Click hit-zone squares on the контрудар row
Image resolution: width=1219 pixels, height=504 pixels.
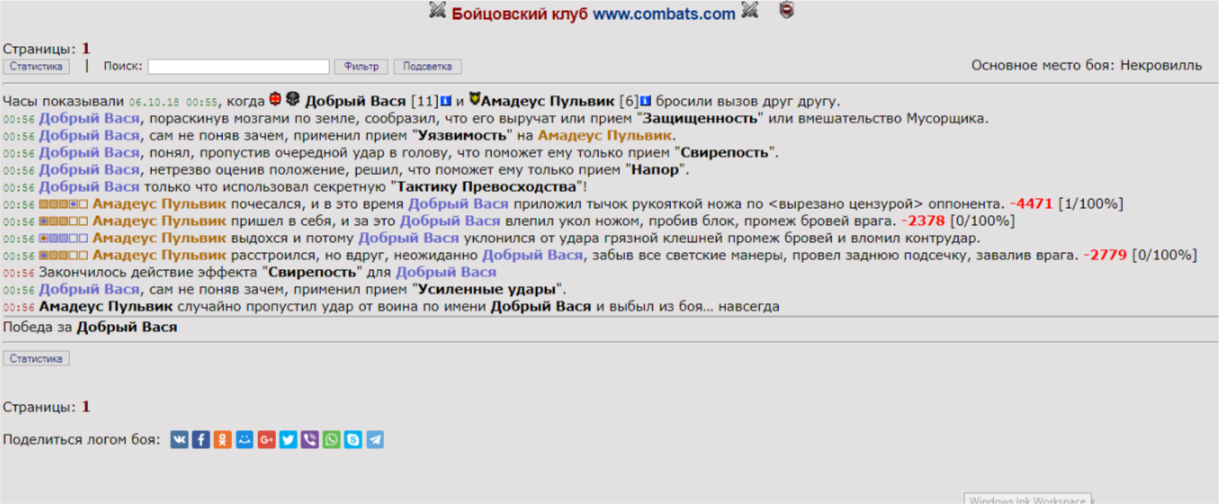coord(64,238)
